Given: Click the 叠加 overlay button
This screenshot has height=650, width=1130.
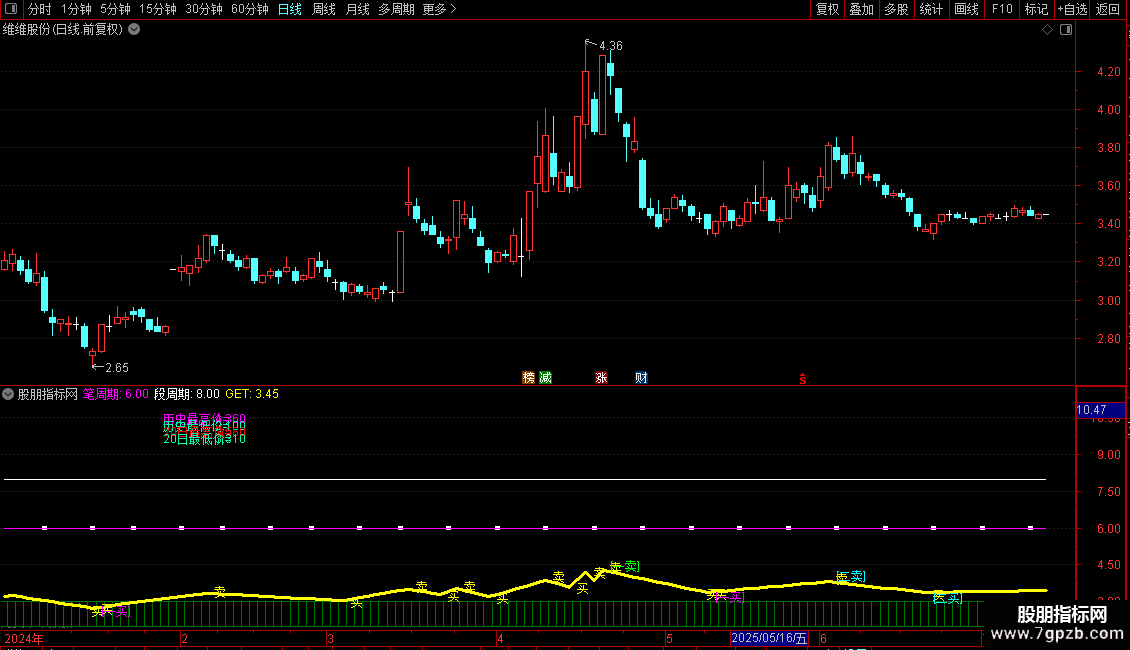Looking at the screenshot, I should click(861, 9).
